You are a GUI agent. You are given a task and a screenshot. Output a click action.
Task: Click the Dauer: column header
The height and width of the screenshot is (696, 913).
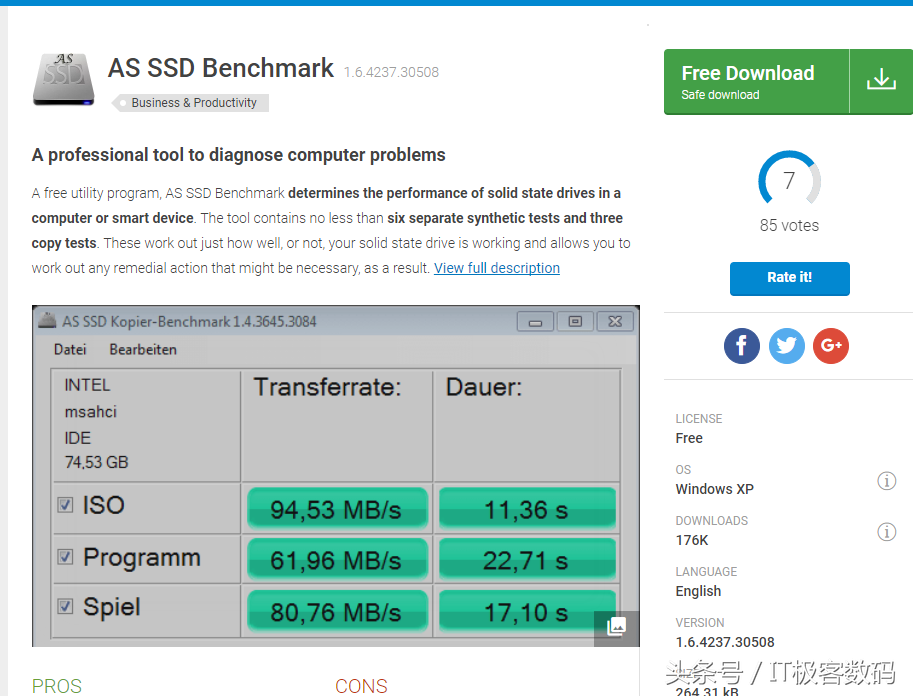(x=484, y=387)
